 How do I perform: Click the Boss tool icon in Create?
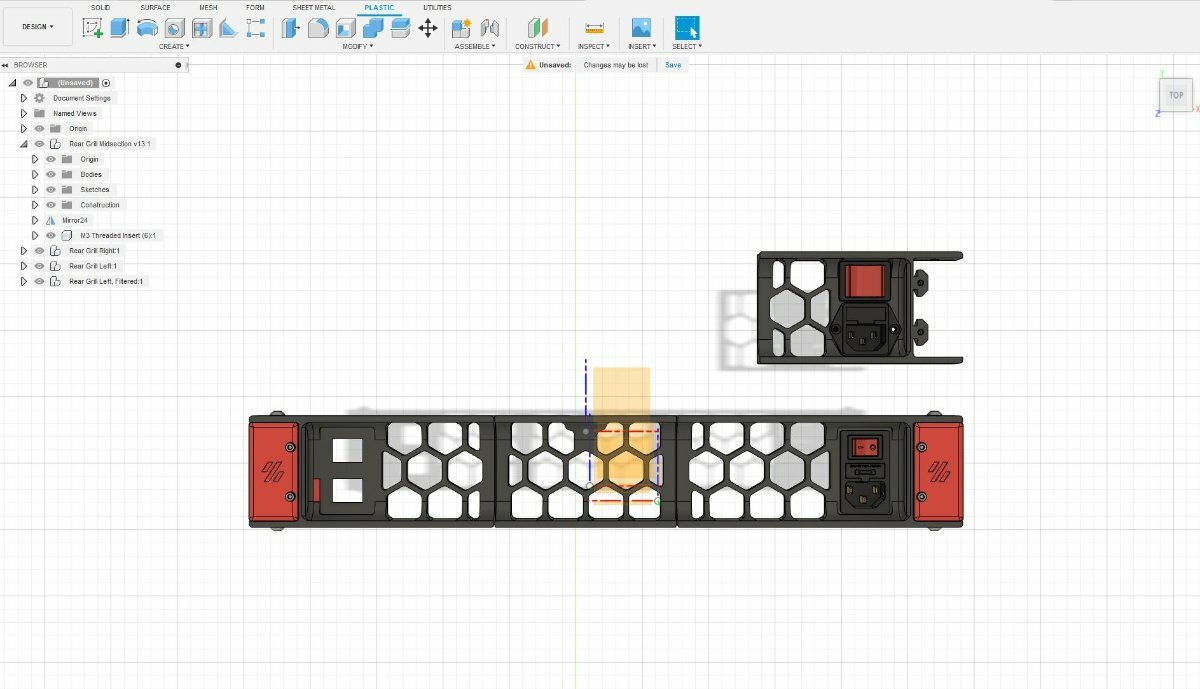pos(174,28)
